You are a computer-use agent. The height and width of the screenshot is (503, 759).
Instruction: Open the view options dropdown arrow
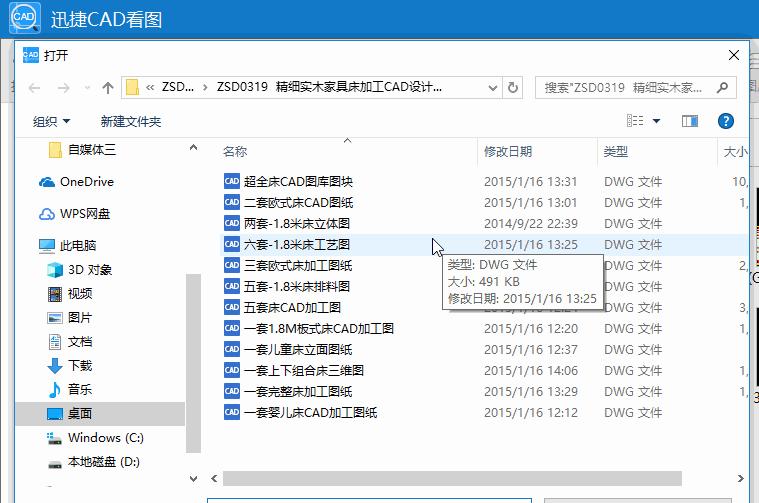pos(656,121)
